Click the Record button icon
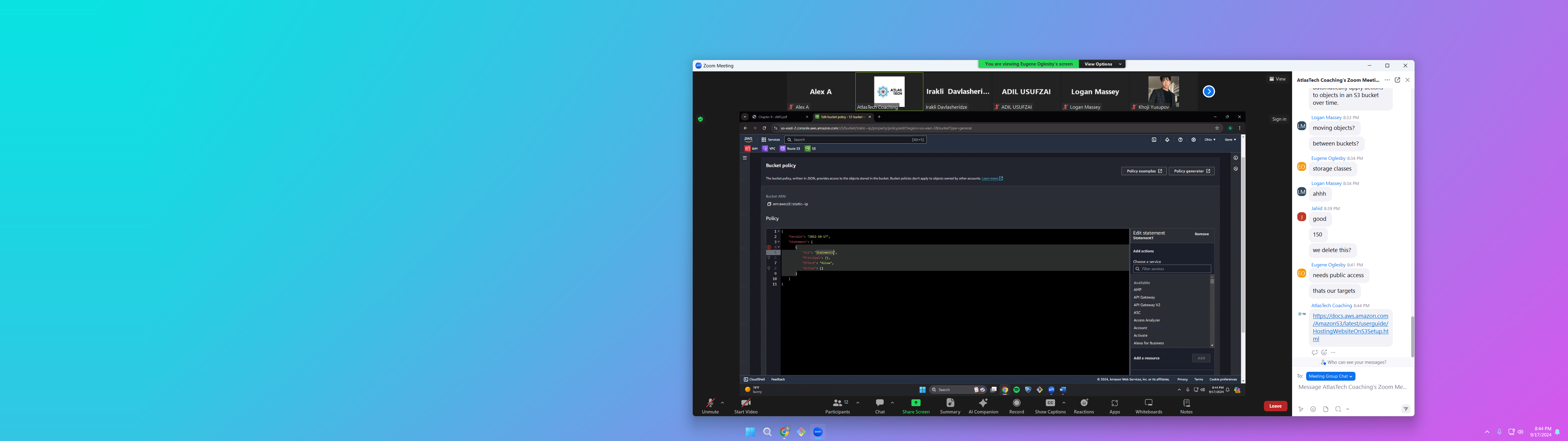The height and width of the screenshot is (441, 1568). pos(1016,403)
